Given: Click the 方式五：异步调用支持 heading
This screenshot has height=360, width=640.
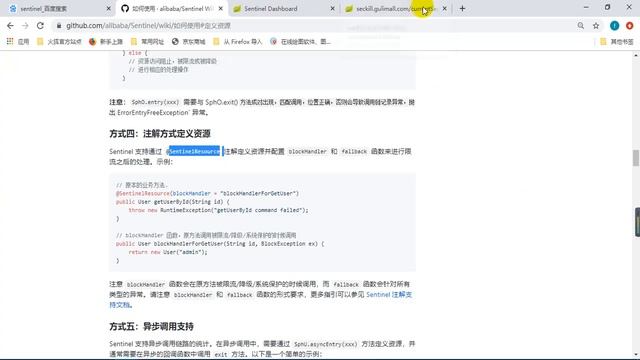Looking at the screenshot, I should pos(151,327).
